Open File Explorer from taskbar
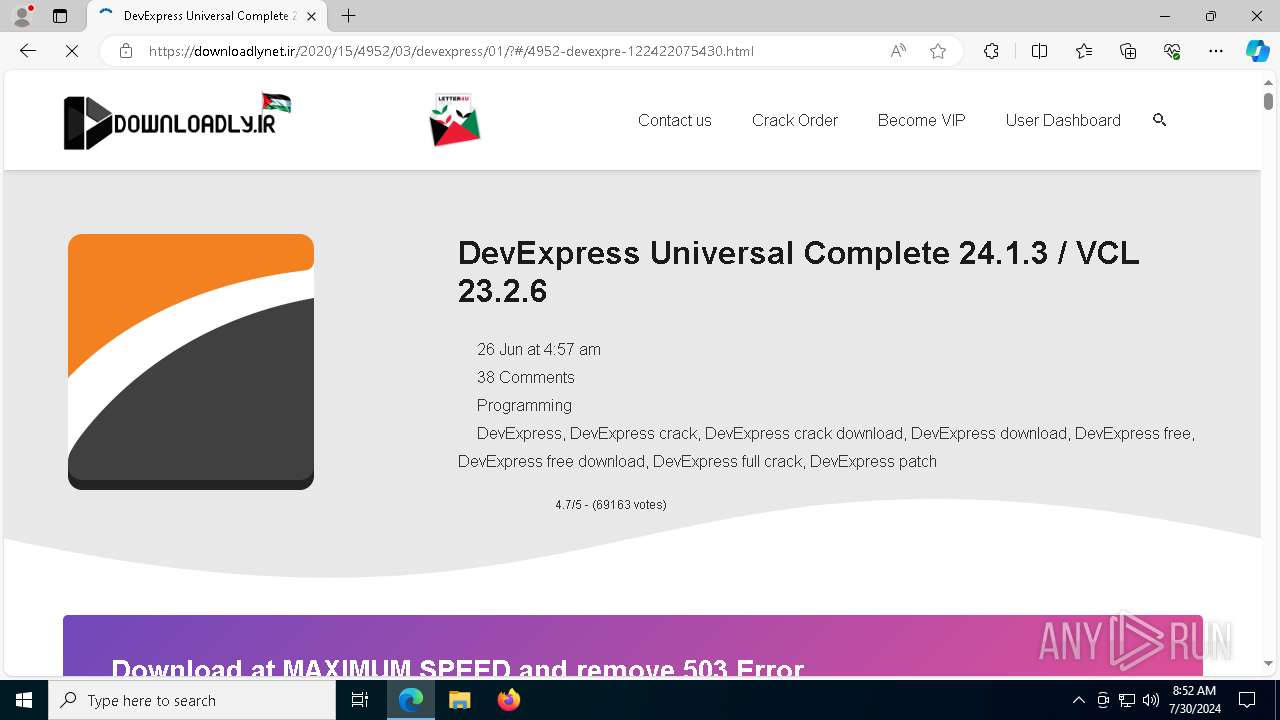Screen dimensions: 1280x720 (x=459, y=700)
